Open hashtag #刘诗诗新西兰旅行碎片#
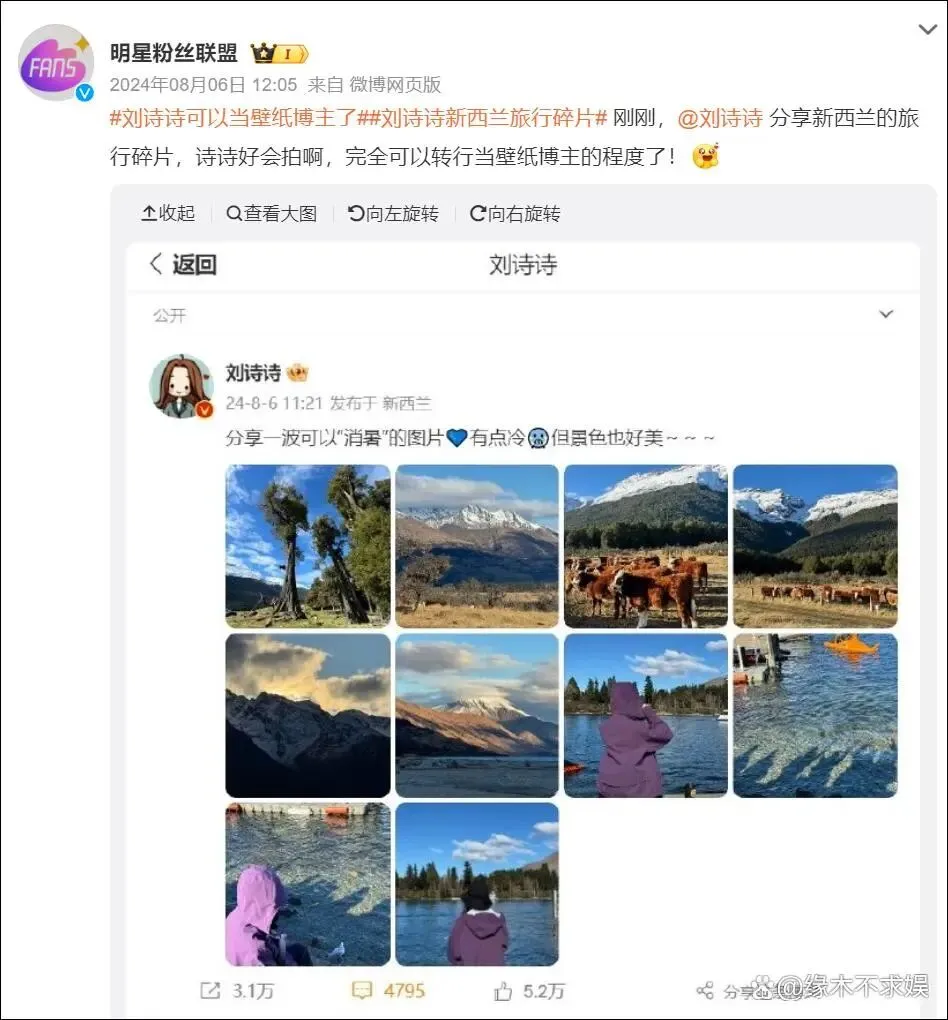948x1020 pixels. [x=482, y=118]
